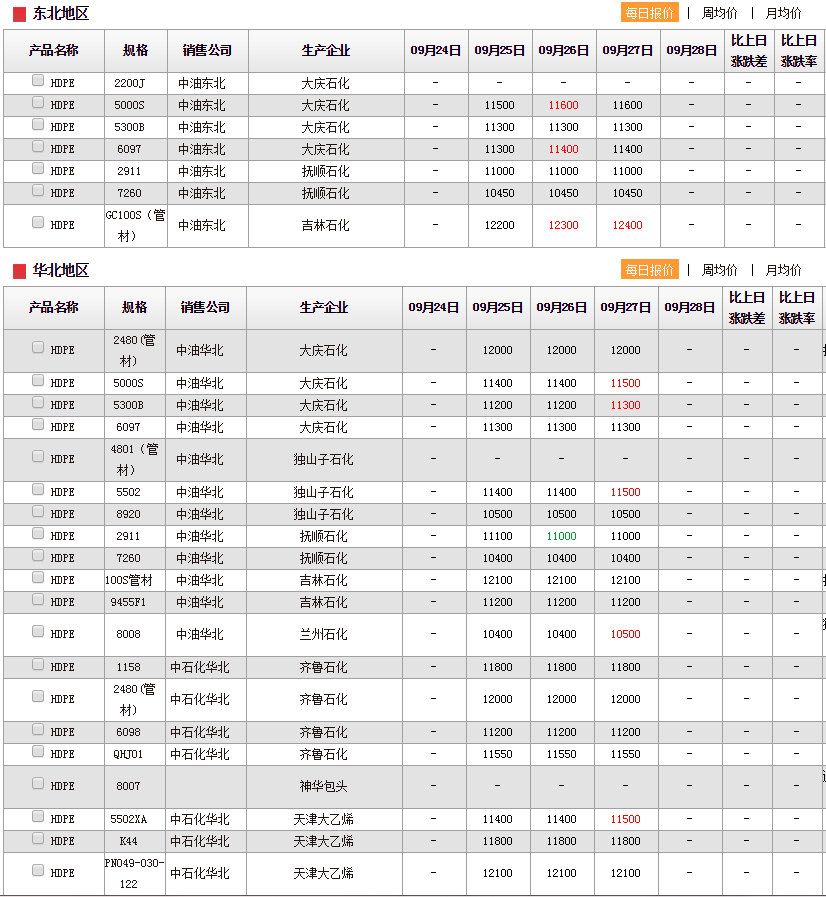Tick the K44 天津大乙烯 row checkbox
Viewport: 826px width, 897px height.
[x=38, y=838]
